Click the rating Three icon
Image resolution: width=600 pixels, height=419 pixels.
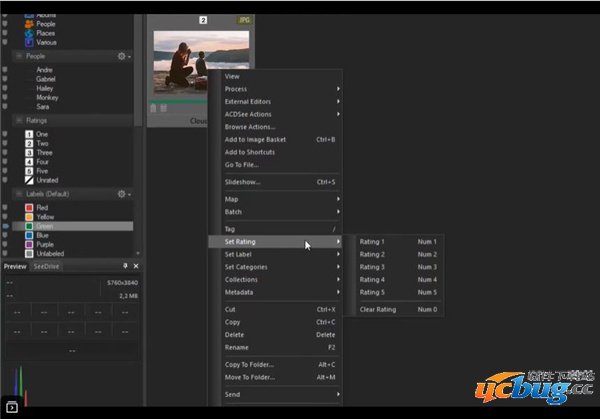point(29,153)
